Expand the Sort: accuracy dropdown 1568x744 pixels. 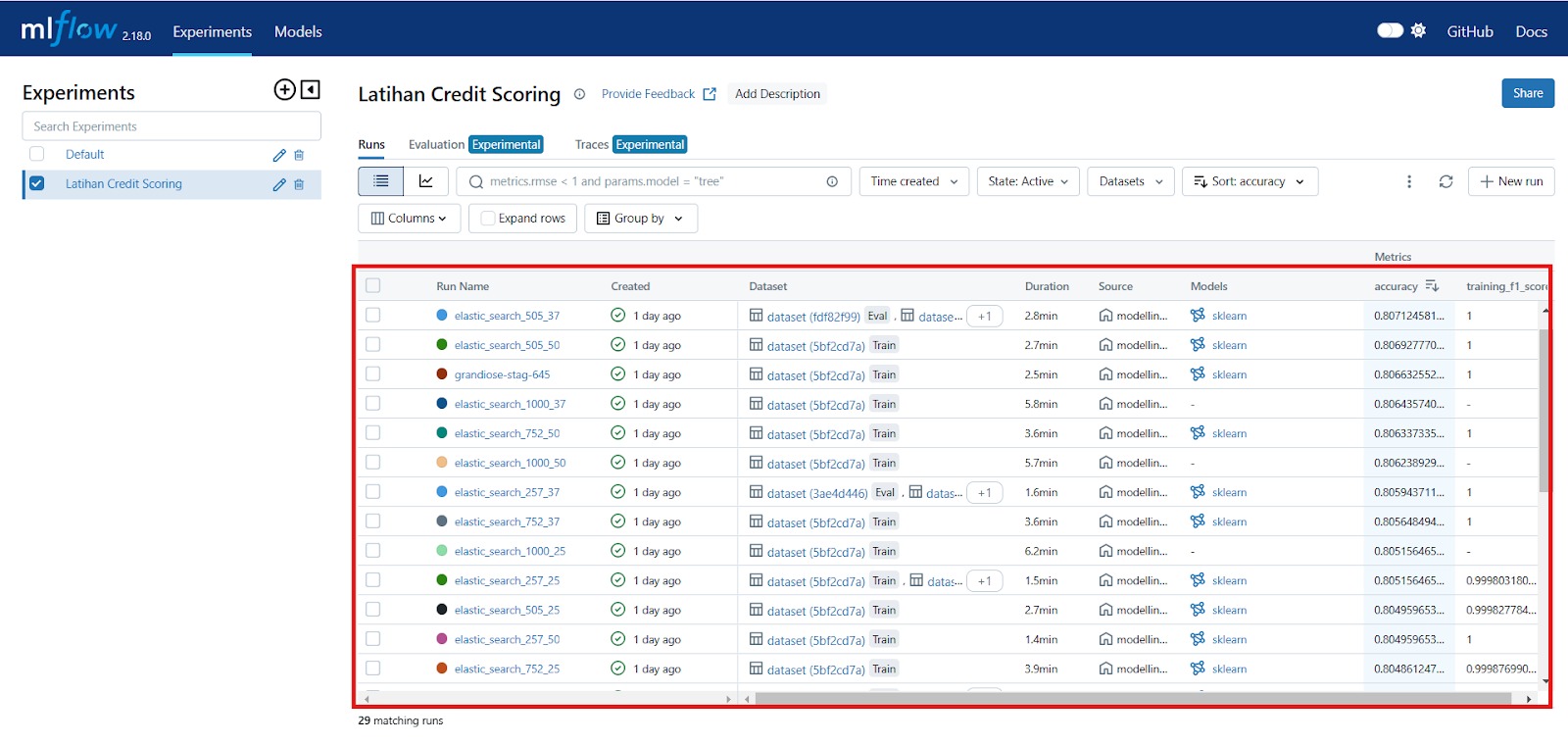(1249, 181)
